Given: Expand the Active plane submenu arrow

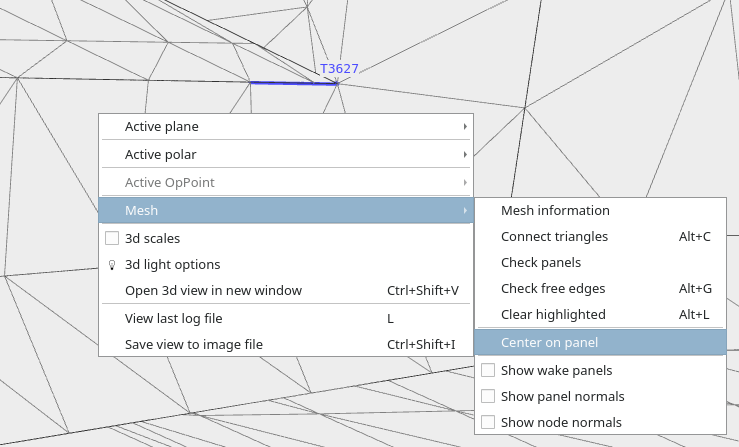Looking at the screenshot, I should (x=465, y=126).
